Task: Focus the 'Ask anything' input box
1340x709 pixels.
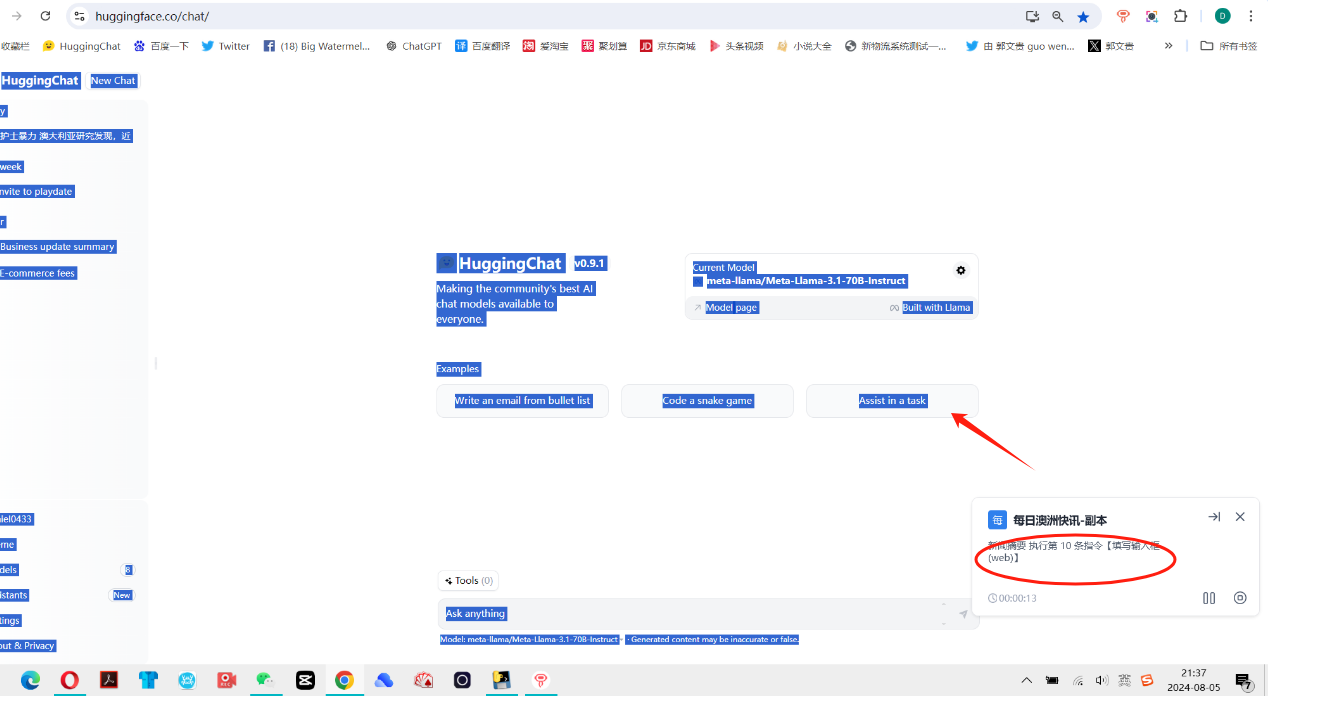Action: [690, 614]
